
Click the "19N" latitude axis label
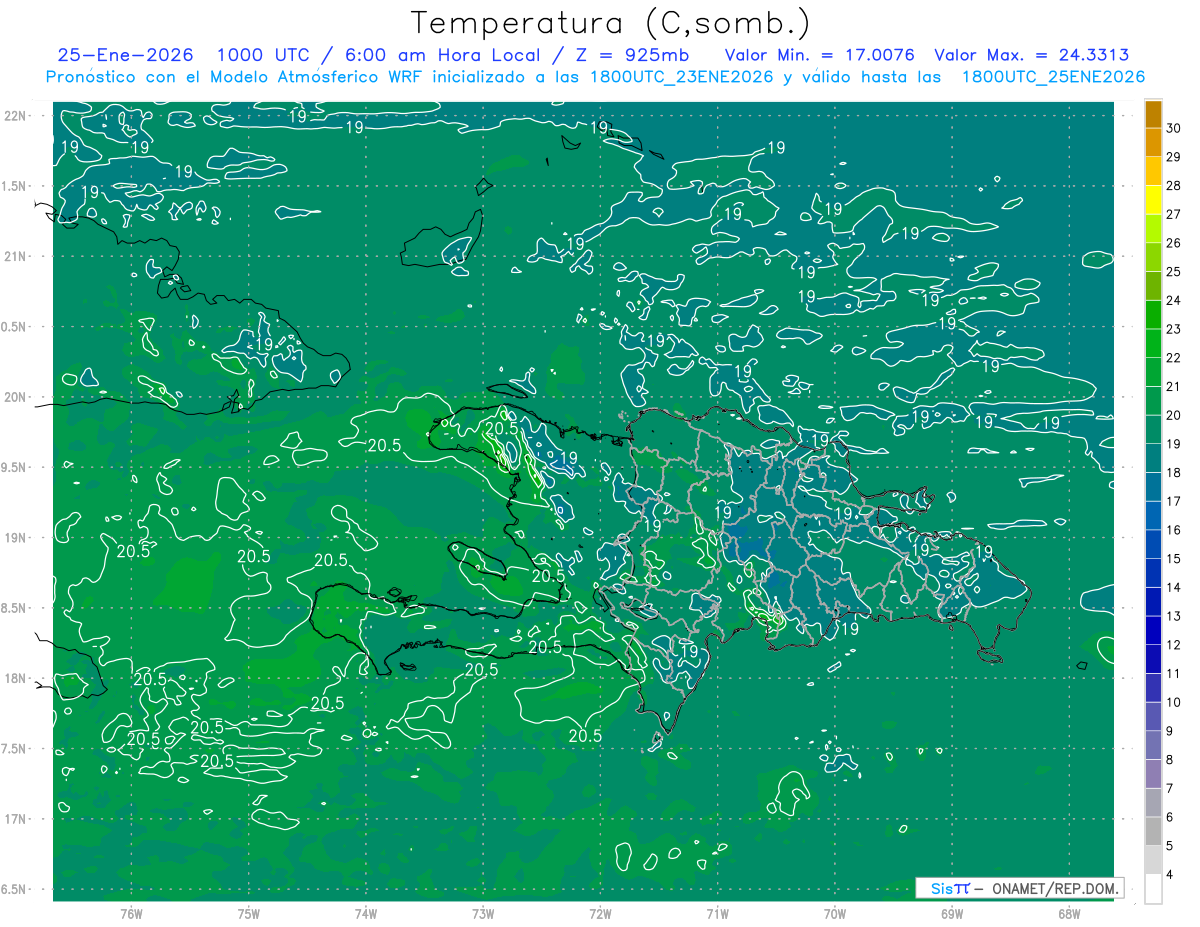point(16,538)
